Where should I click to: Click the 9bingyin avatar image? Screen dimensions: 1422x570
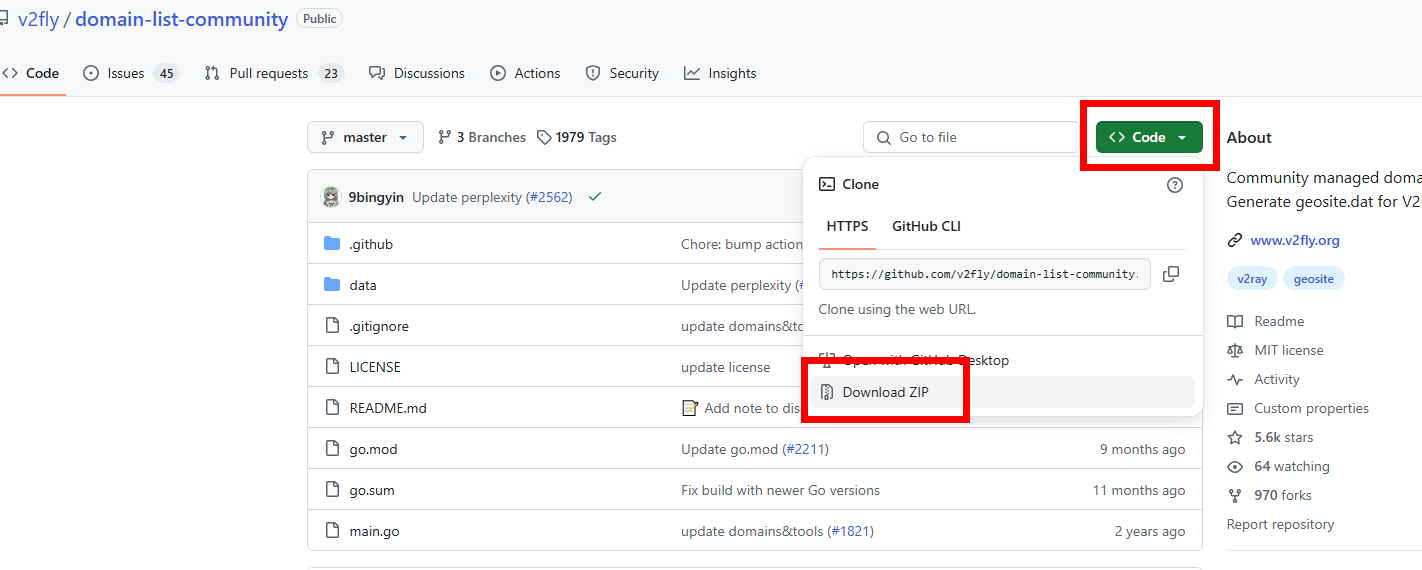click(x=330, y=197)
